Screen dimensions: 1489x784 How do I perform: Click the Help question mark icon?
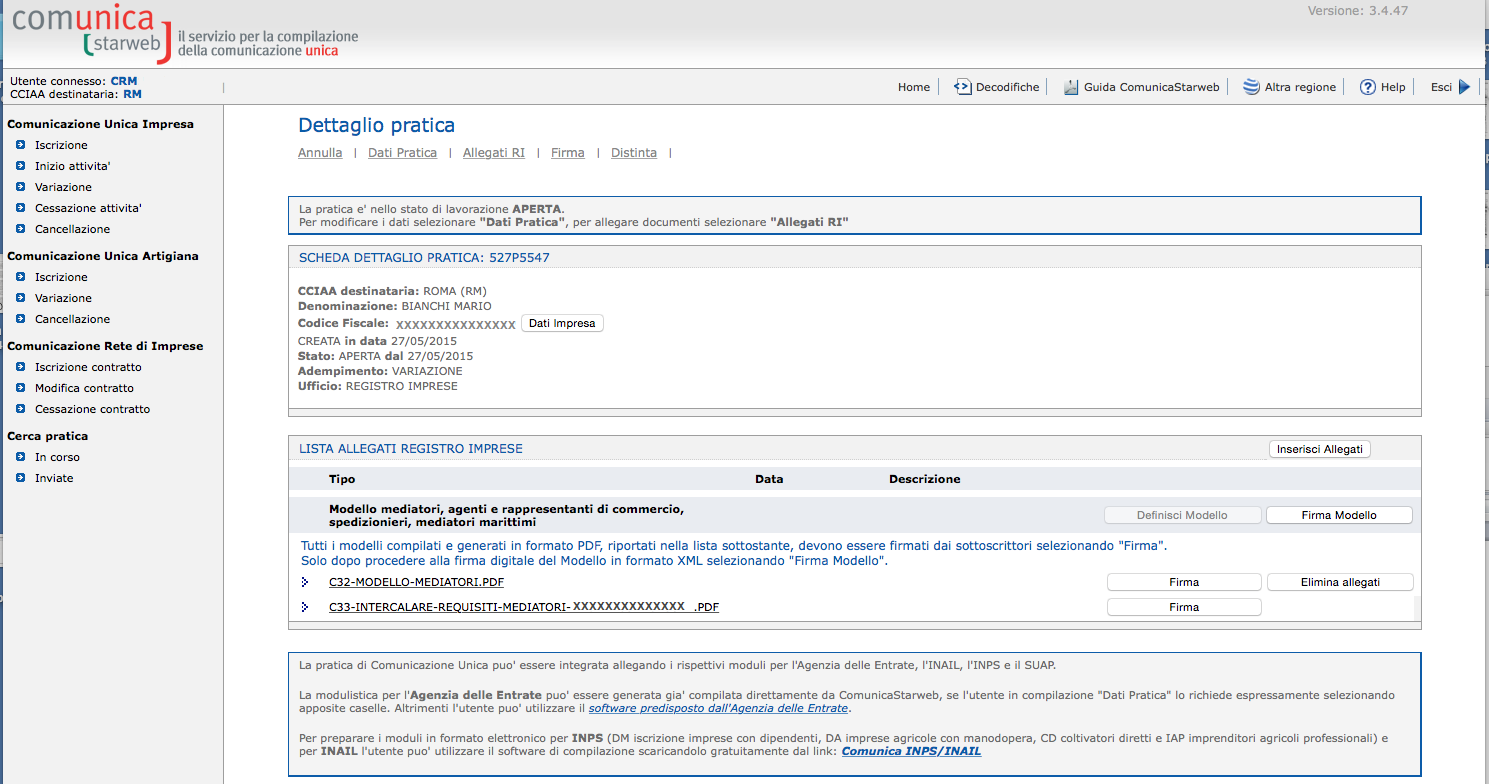point(1368,87)
